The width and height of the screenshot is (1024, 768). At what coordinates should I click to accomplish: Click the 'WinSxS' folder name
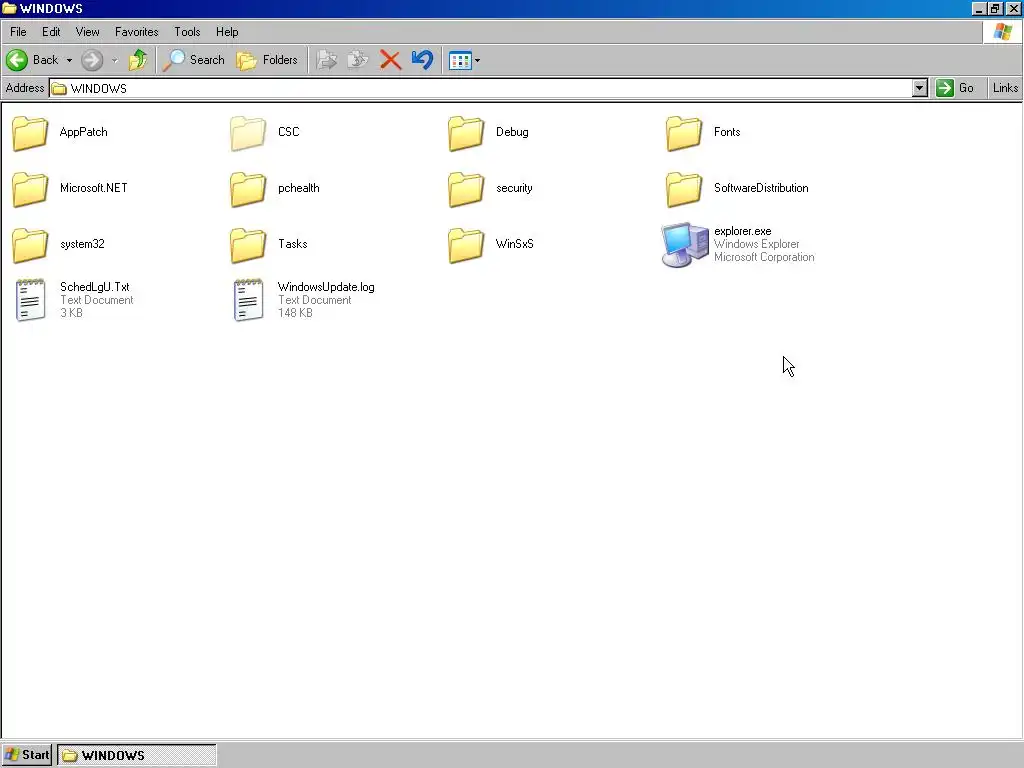tap(515, 244)
